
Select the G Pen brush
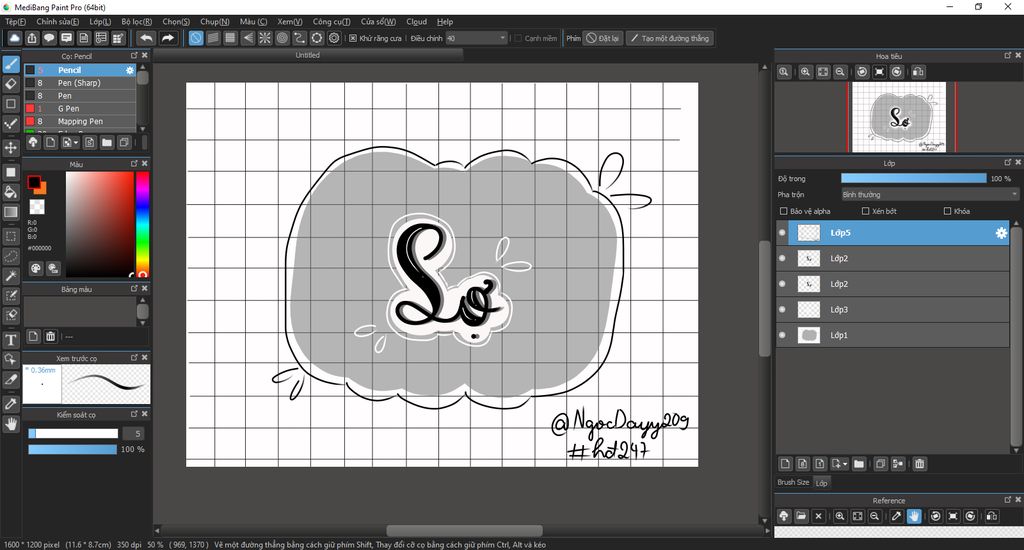pos(80,108)
